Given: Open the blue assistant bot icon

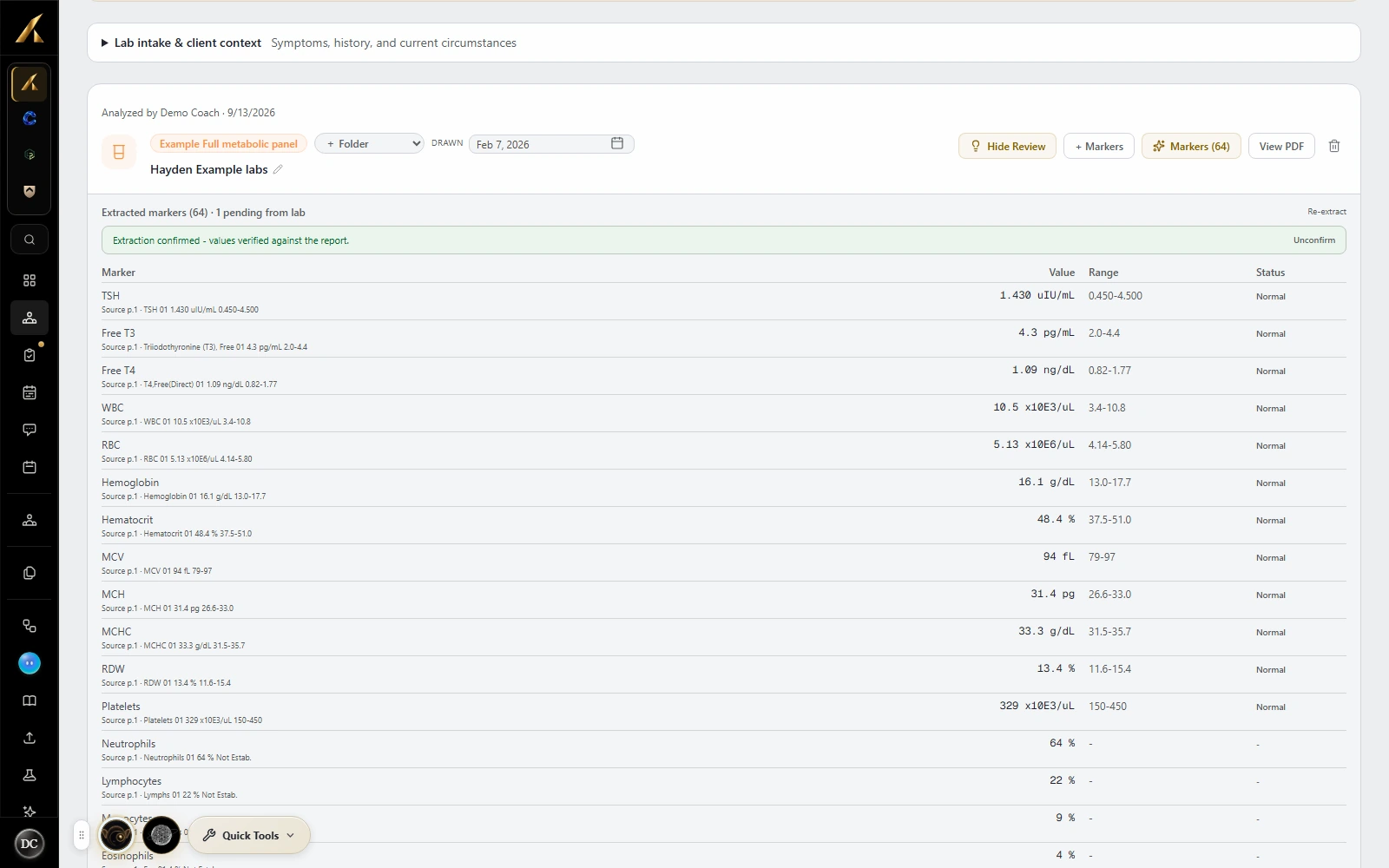Looking at the screenshot, I should click(x=30, y=663).
